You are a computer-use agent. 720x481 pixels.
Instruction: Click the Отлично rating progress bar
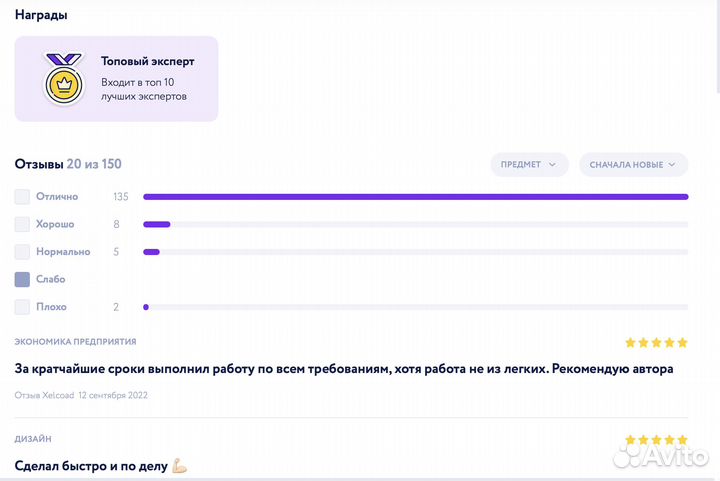[415, 197]
